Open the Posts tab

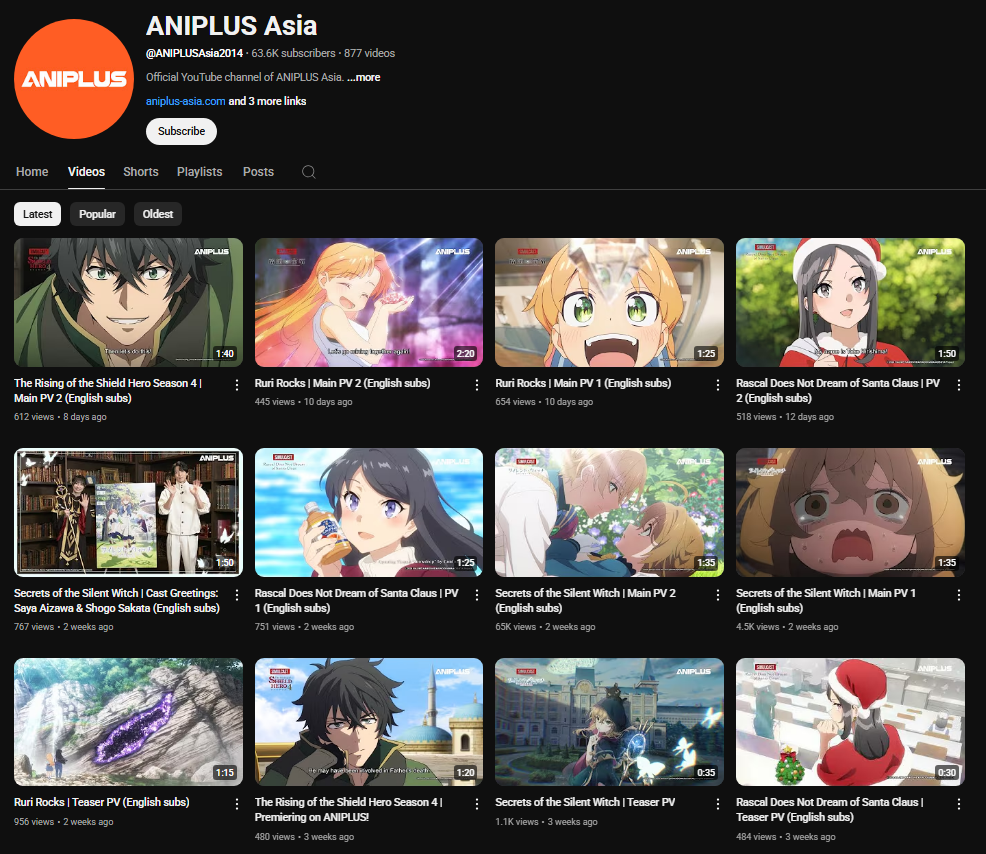pos(258,172)
